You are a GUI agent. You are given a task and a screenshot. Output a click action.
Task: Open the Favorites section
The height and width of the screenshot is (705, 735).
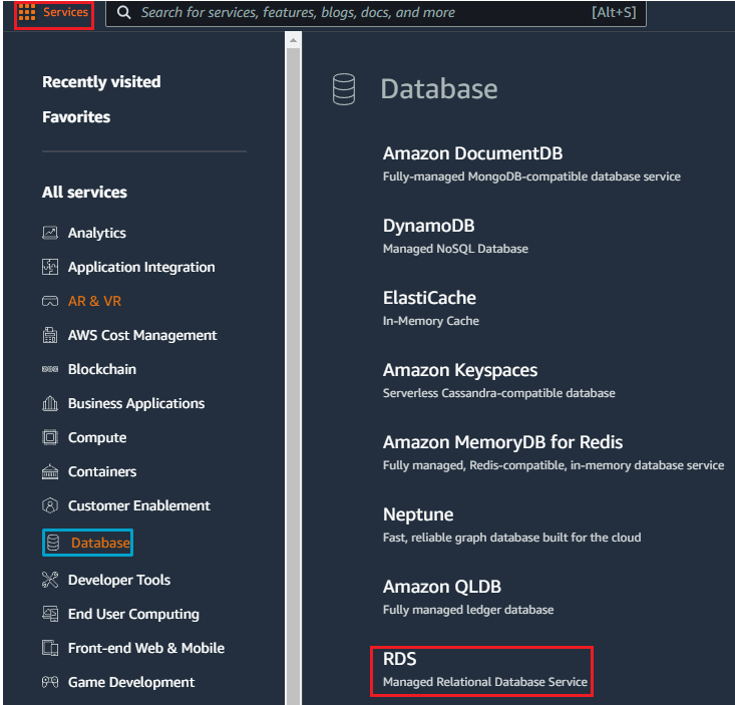point(76,117)
